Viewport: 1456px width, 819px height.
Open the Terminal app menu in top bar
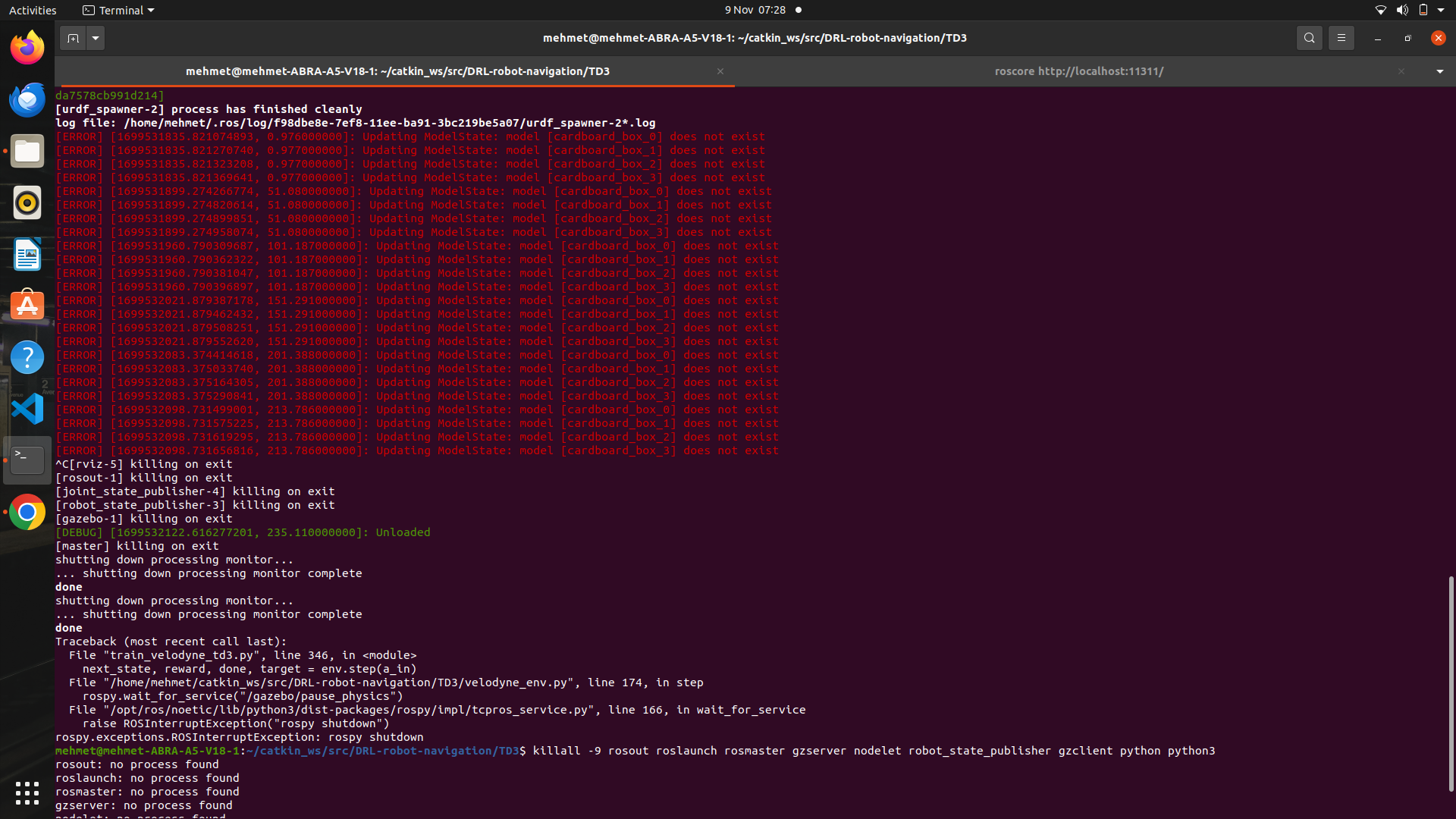[118, 10]
